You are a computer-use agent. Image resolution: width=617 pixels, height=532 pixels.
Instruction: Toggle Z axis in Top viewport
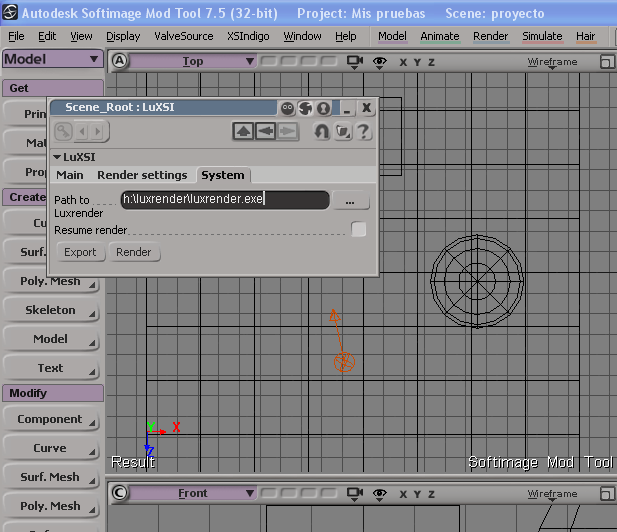pos(431,62)
